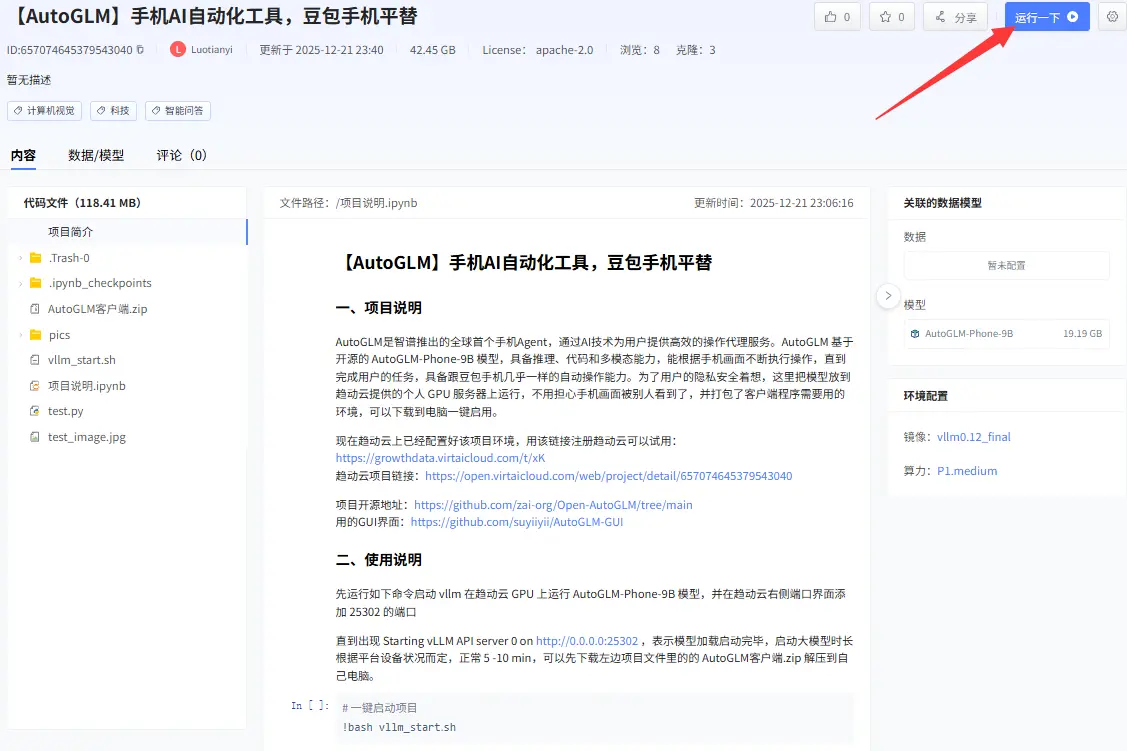This screenshot has height=751, width=1127.
Task: Click the bash vllm_start.sh code cell
Action: (x=596, y=717)
